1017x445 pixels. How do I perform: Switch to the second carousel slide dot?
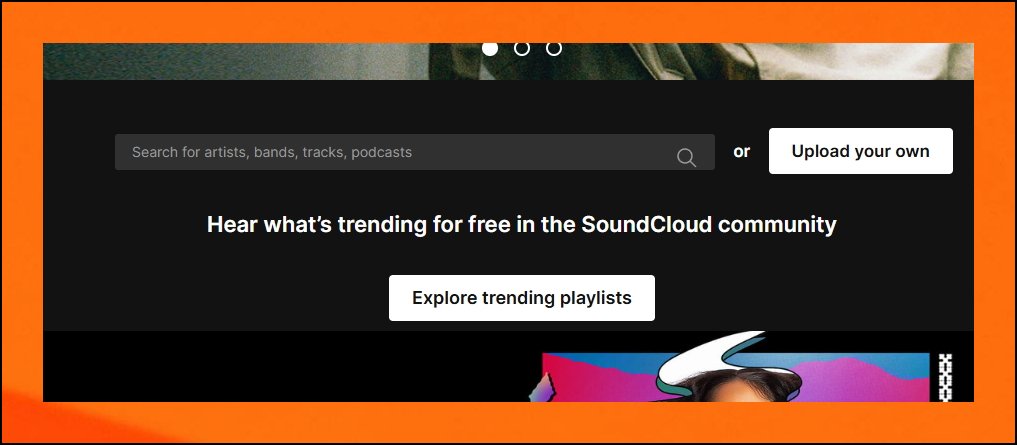521,49
